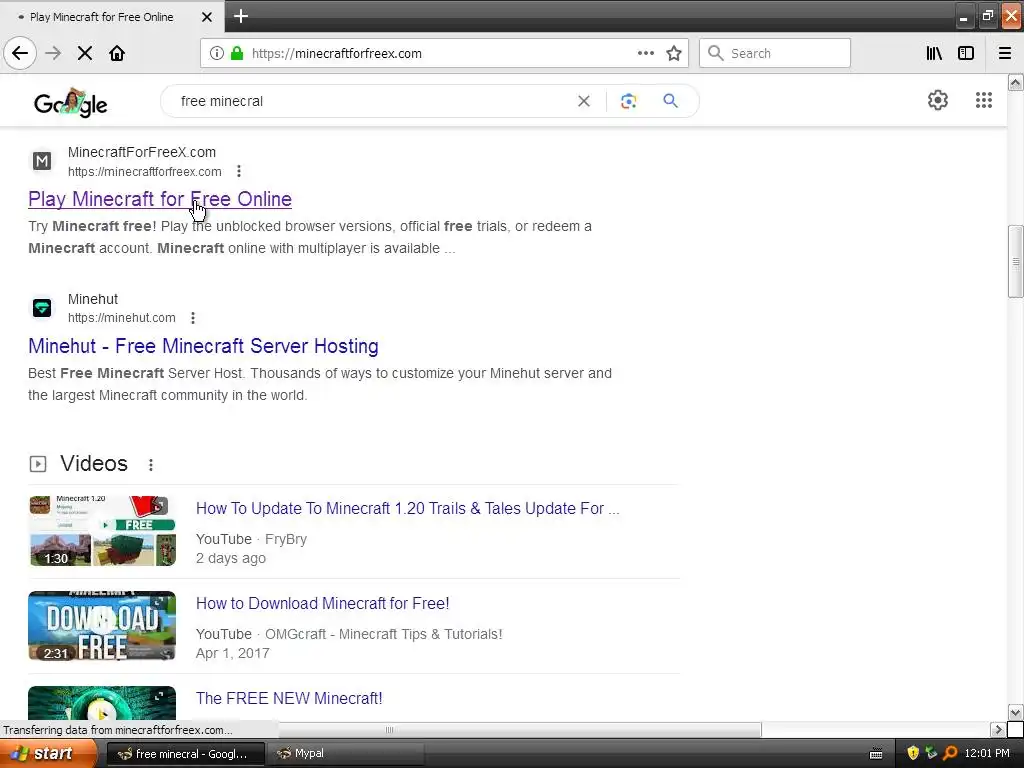Open The FREE NEW Minecraft thumbnail
The width and height of the screenshot is (1024, 768).
click(x=102, y=703)
